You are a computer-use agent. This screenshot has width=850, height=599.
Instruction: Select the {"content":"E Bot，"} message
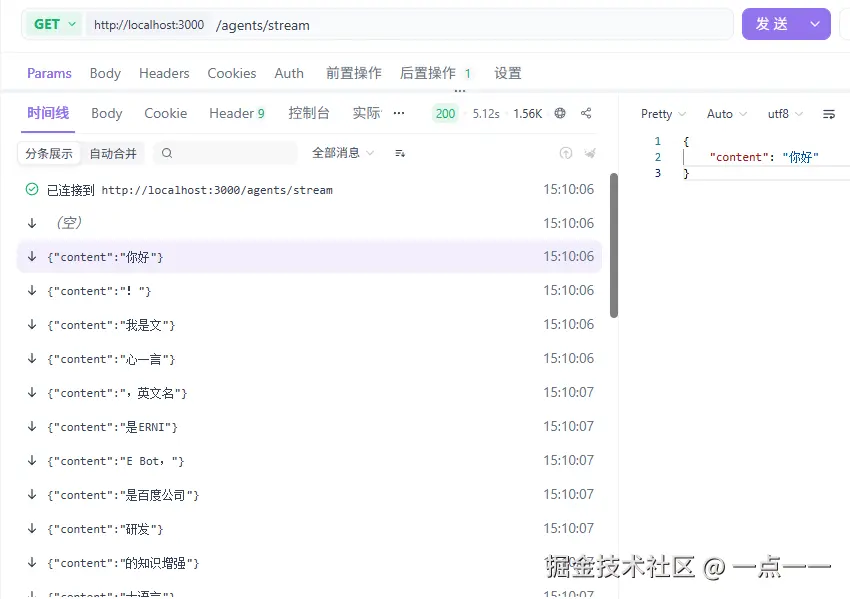click(309, 461)
